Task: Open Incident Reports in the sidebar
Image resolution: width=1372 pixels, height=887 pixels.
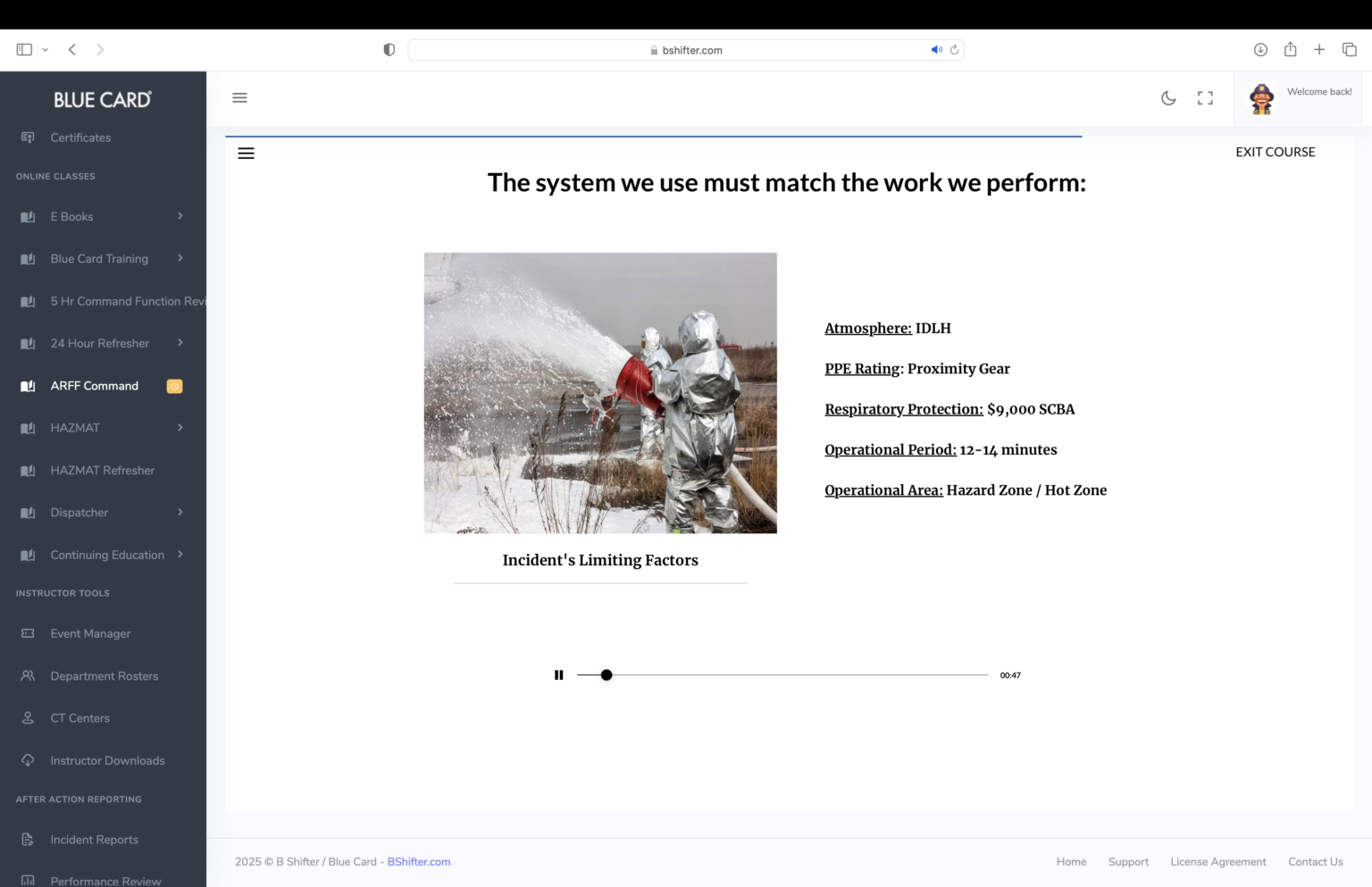Action: [x=94, y=840]
